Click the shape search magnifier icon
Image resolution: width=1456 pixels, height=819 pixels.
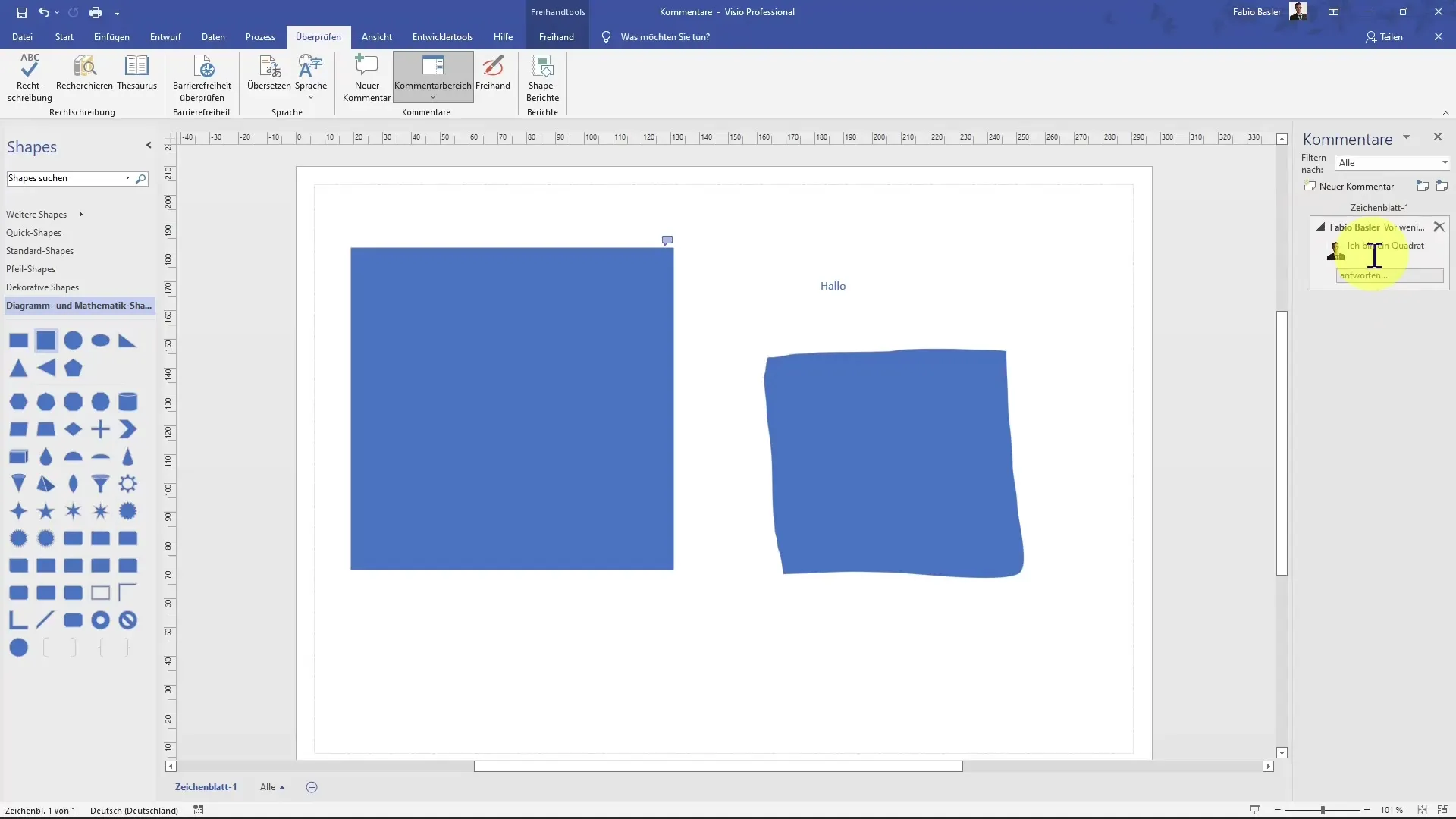pyautogui.click(x=141, y=178)
